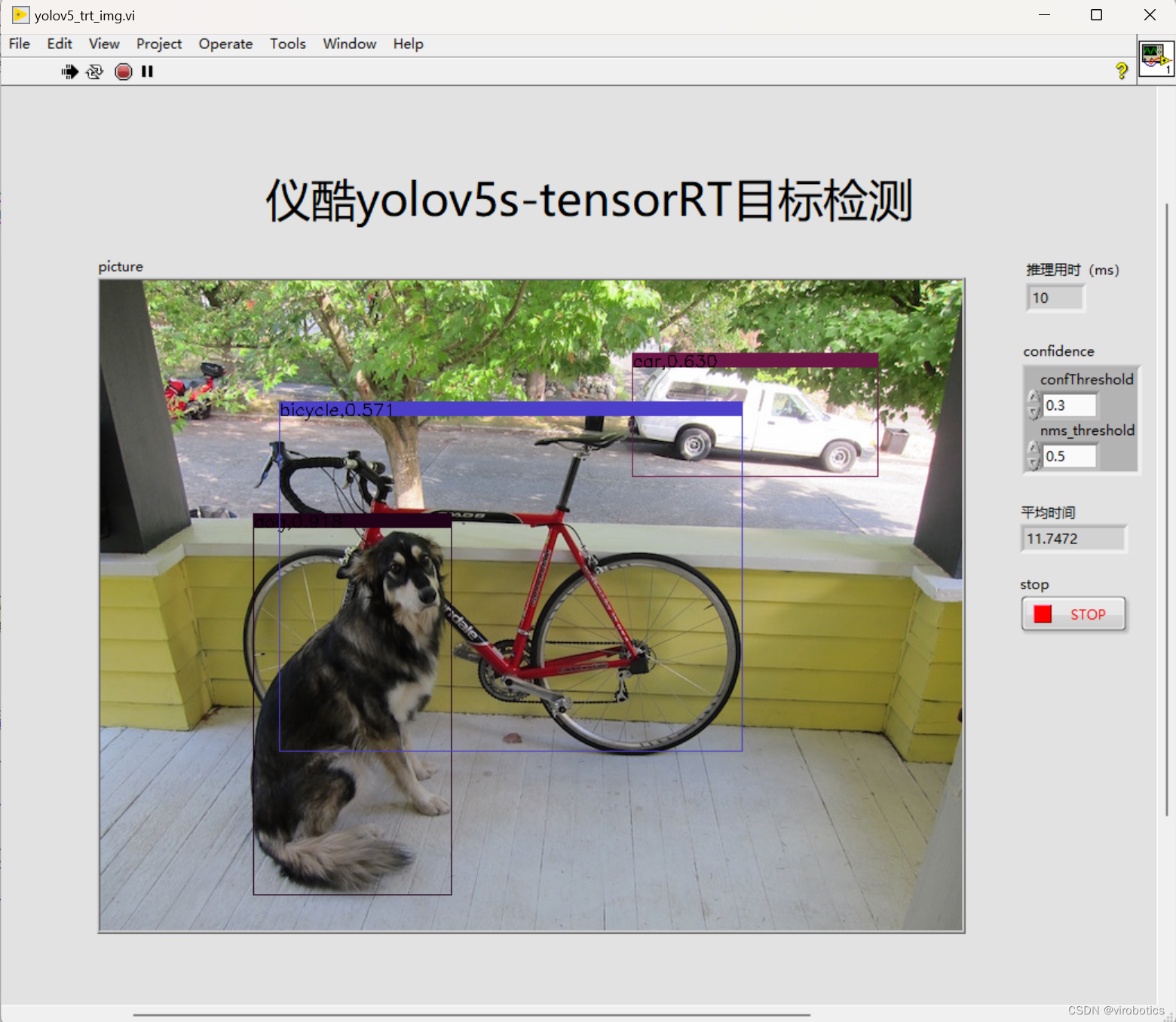1176x1022 pixels.
Task: Click the inference time indicator showing 10
Action: [x=1055, y=298]
